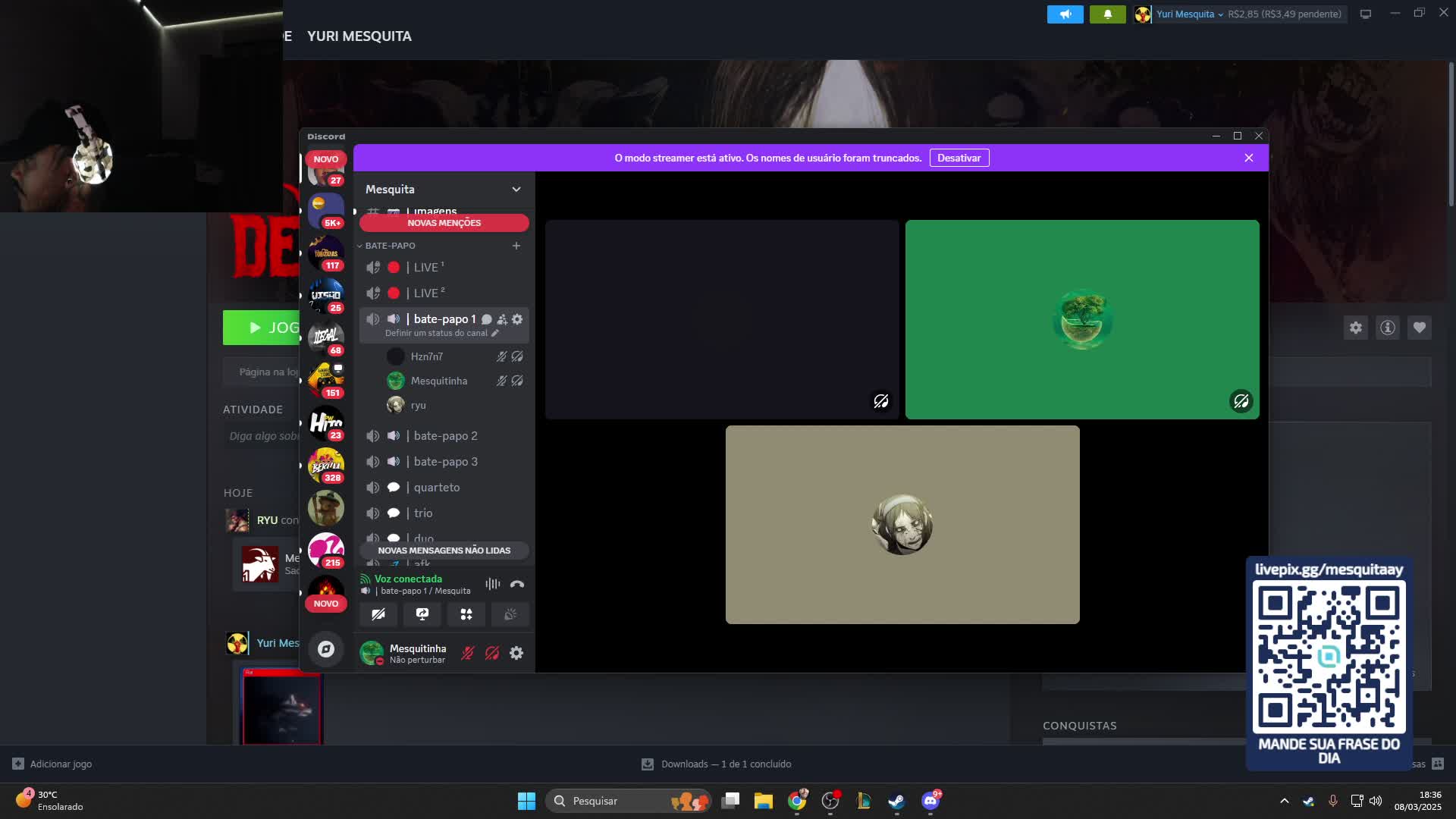Add channel to BATE-PAPO category

coord(516,246)
